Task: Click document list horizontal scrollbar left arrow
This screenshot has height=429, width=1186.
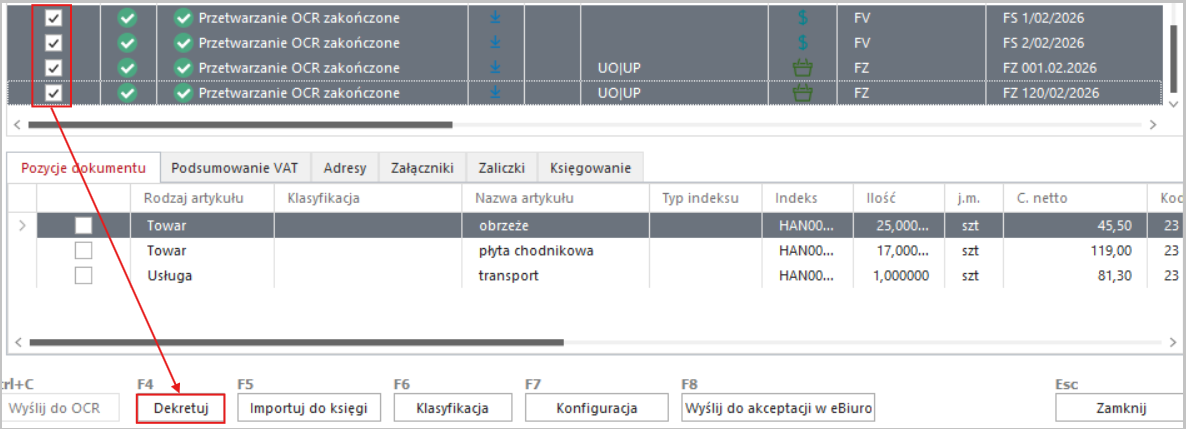Action: (17, 124)
